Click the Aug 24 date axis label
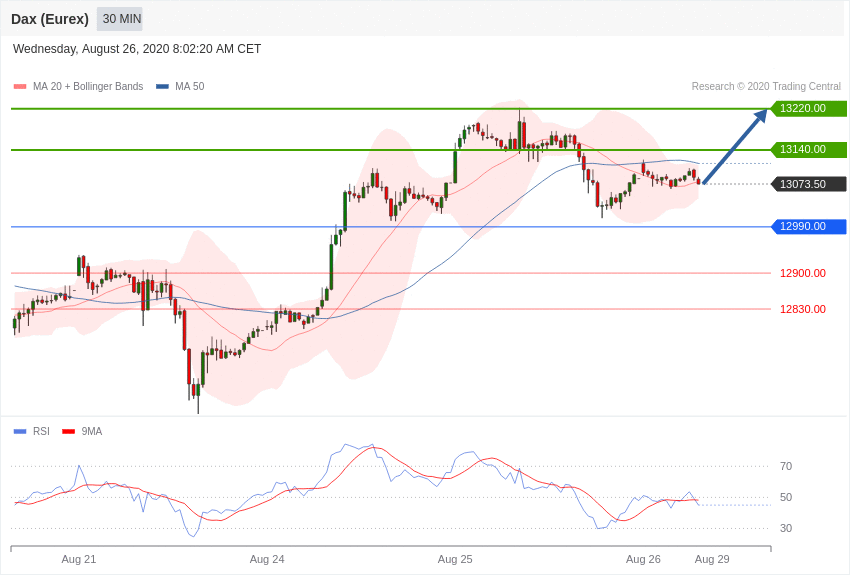 [267, 560]
